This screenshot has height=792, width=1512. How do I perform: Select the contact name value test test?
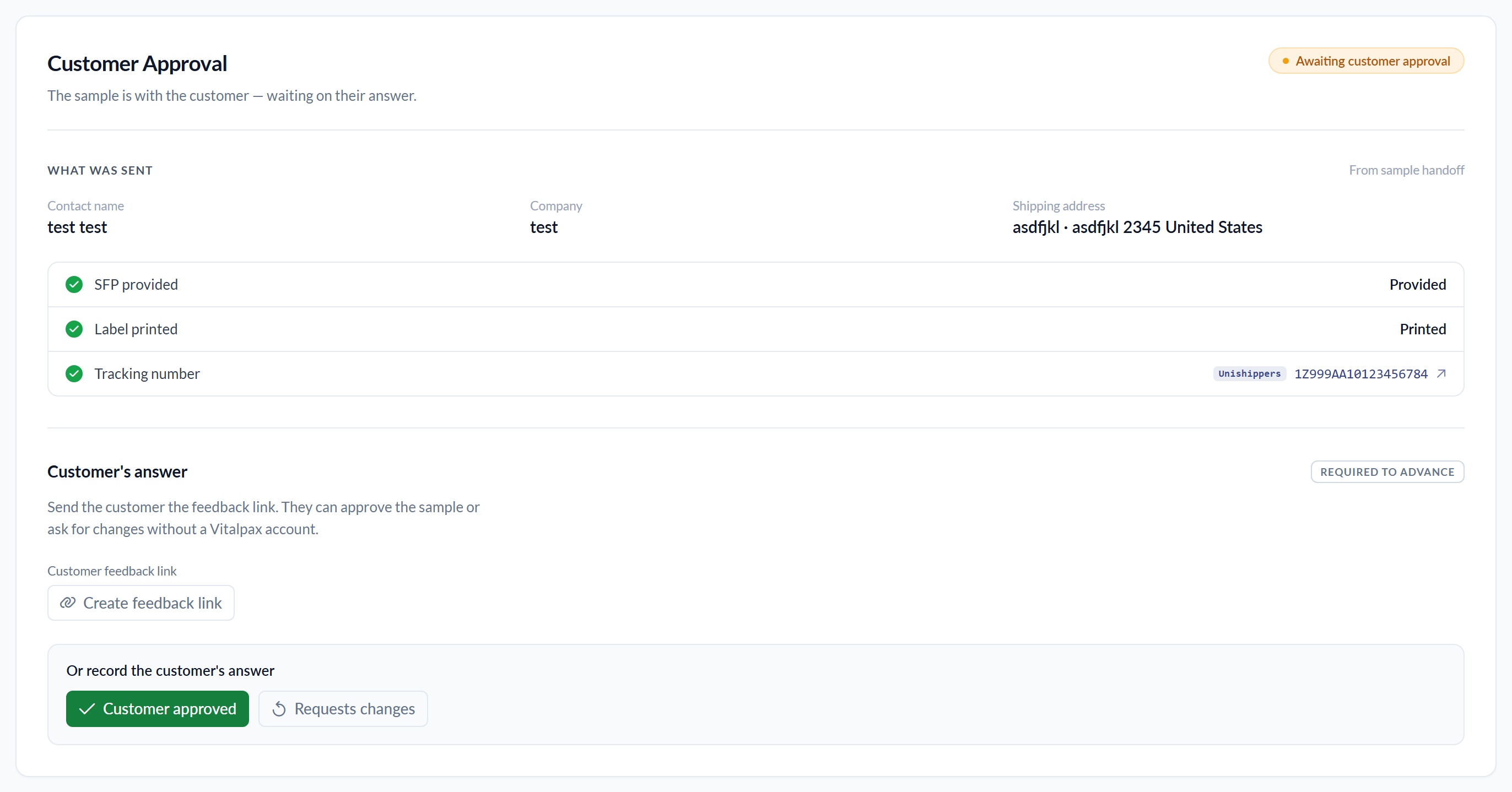click(x=77, y=227)
